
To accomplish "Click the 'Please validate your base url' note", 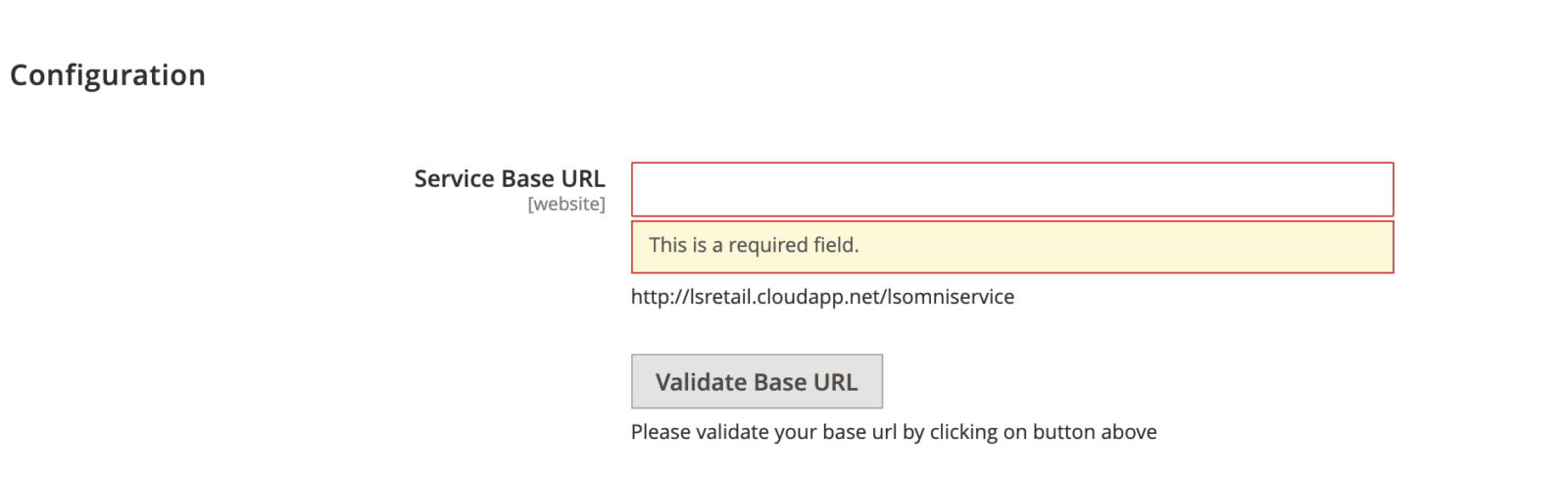I will (x=893, y=432).
